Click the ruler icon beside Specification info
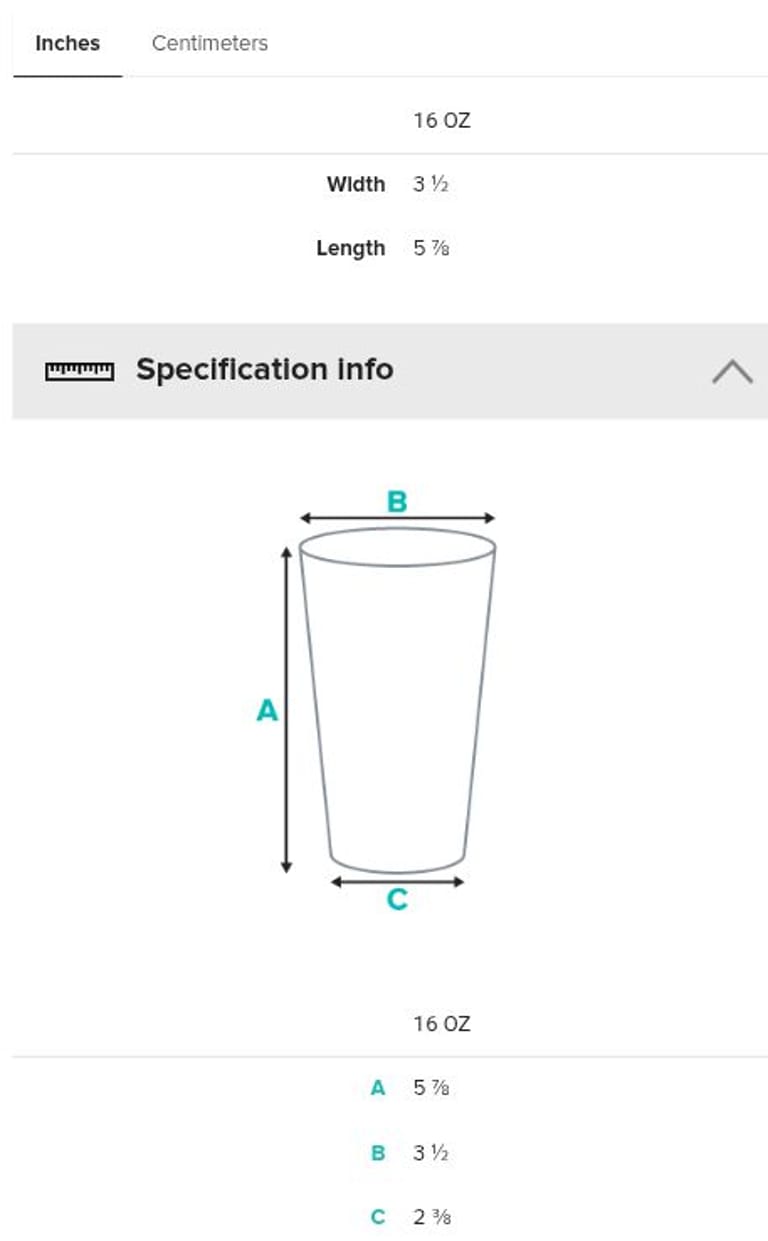The width and height of the screenshot is (768, 1241). tap(79, 371)
